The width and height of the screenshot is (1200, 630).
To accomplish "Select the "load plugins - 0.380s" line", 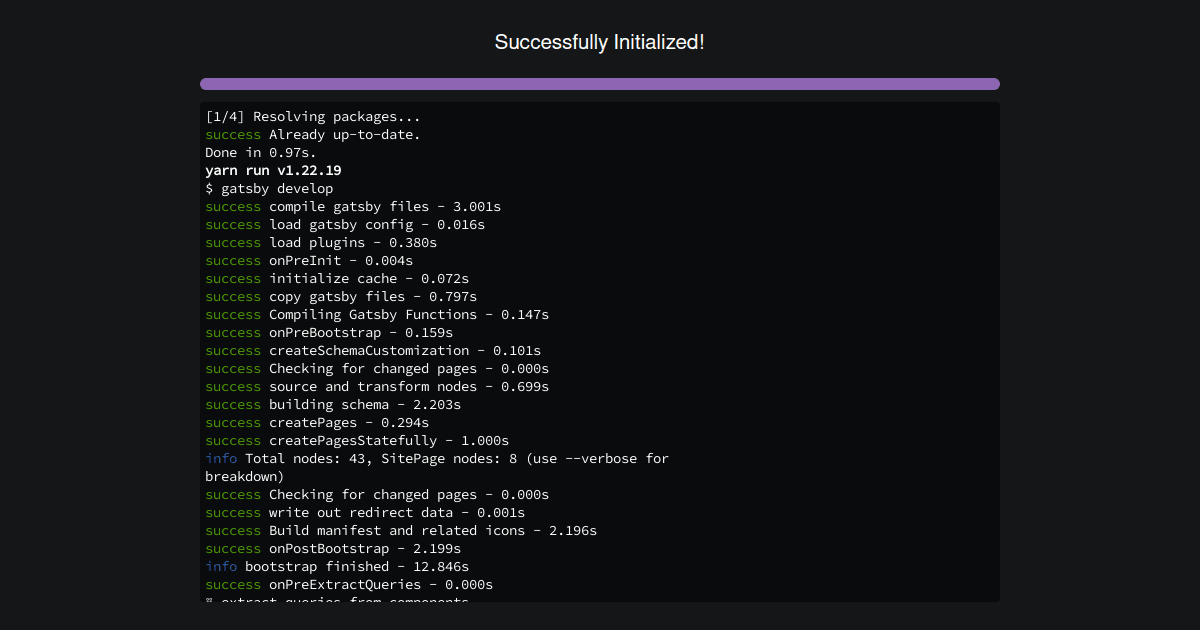I will point(321,243).
